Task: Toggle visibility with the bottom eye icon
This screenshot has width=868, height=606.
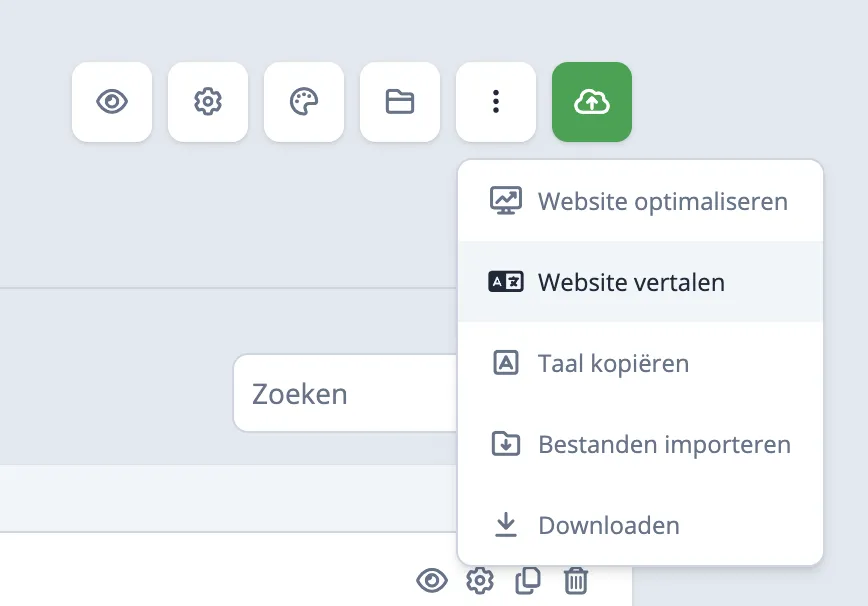Action: click(432, 580)
